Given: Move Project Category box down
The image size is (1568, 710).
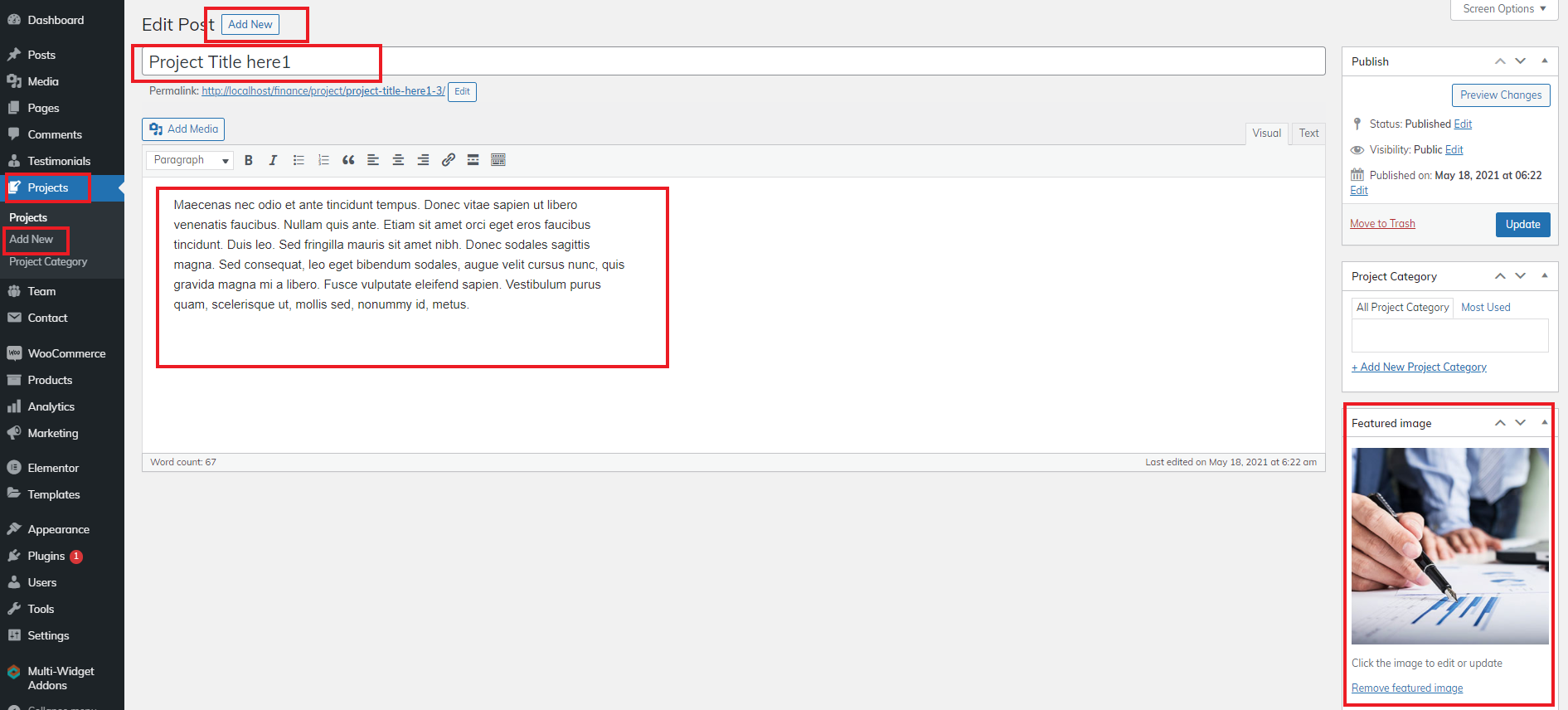Looking at the screenshot, I should tap(1520, 276).
